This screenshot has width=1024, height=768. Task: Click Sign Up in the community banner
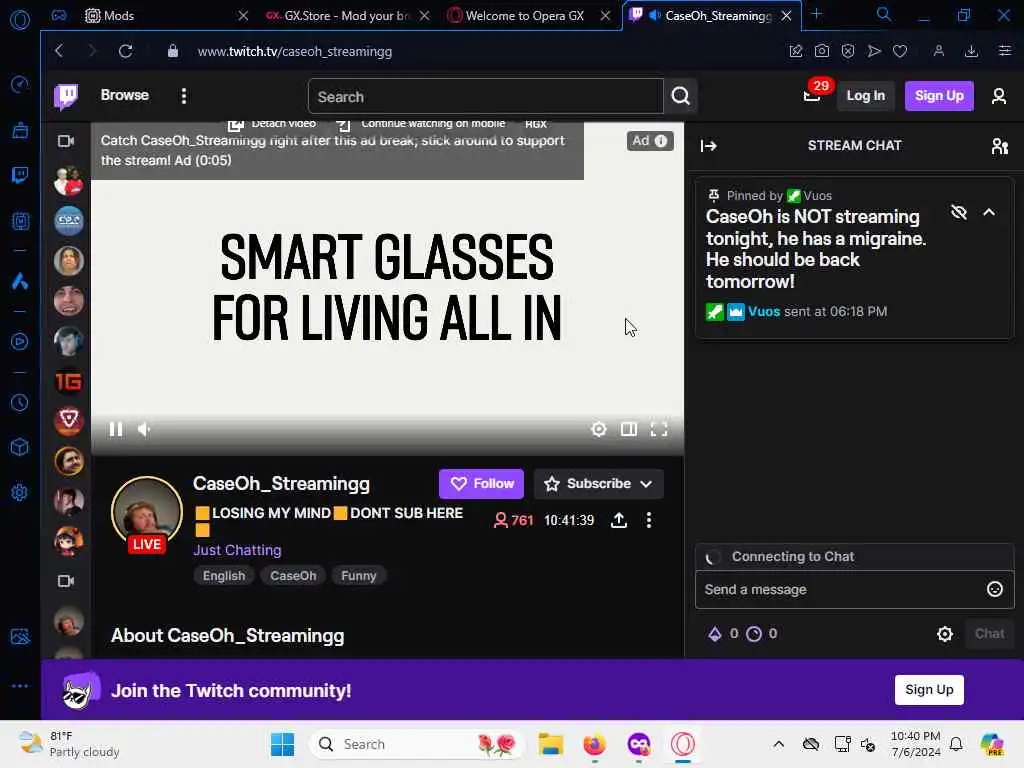click(929, 690)
